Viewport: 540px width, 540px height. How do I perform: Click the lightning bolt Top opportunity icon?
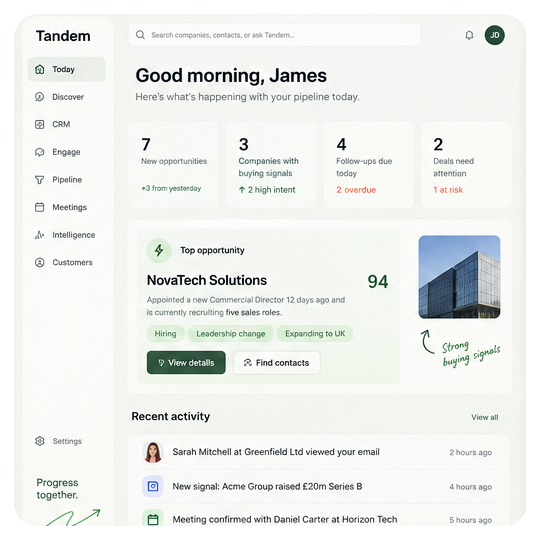pyautogui.click(x=159, y=250)
